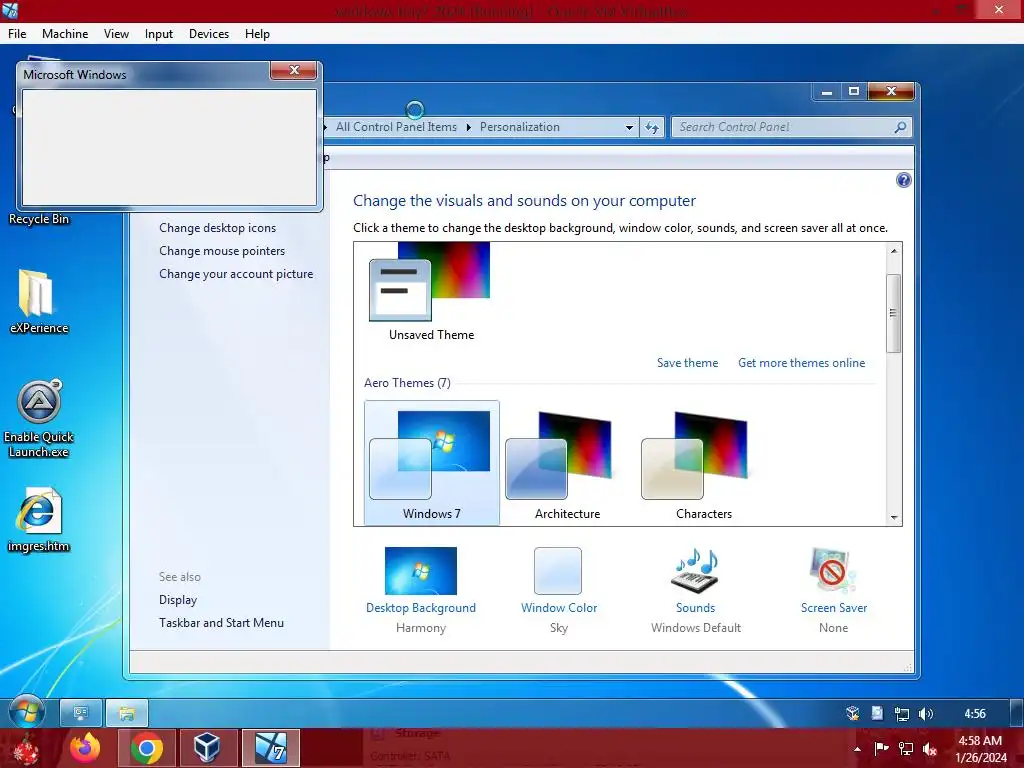Launch Firefox from the host taskbar
This screenshot has height=768, width=1024.
coord(85,748)
